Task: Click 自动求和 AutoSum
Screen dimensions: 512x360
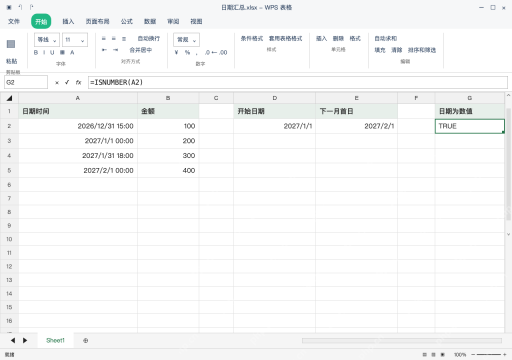Action: pyautogui.click(x=386, y=38)
